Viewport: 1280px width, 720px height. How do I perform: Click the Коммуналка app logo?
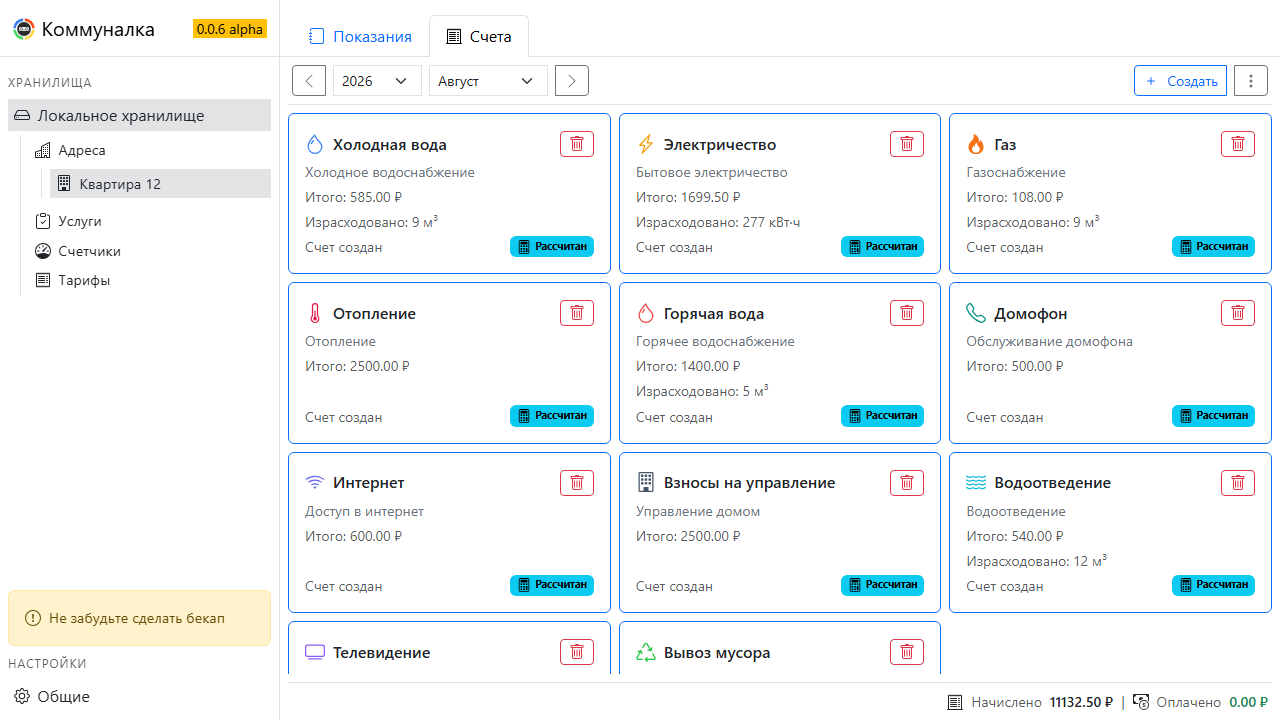(23, 29)
